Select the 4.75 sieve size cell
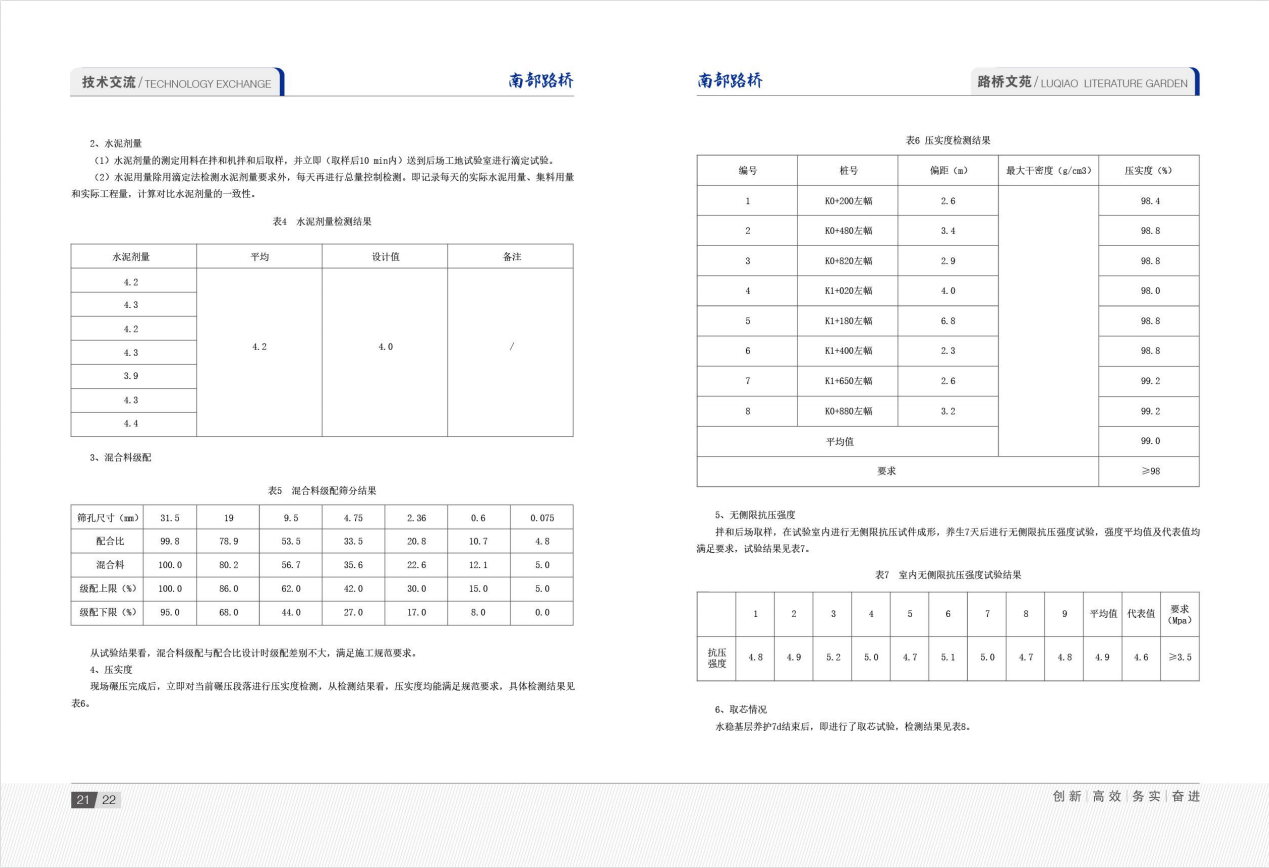Screen dimensions: 1269x868 353,517
